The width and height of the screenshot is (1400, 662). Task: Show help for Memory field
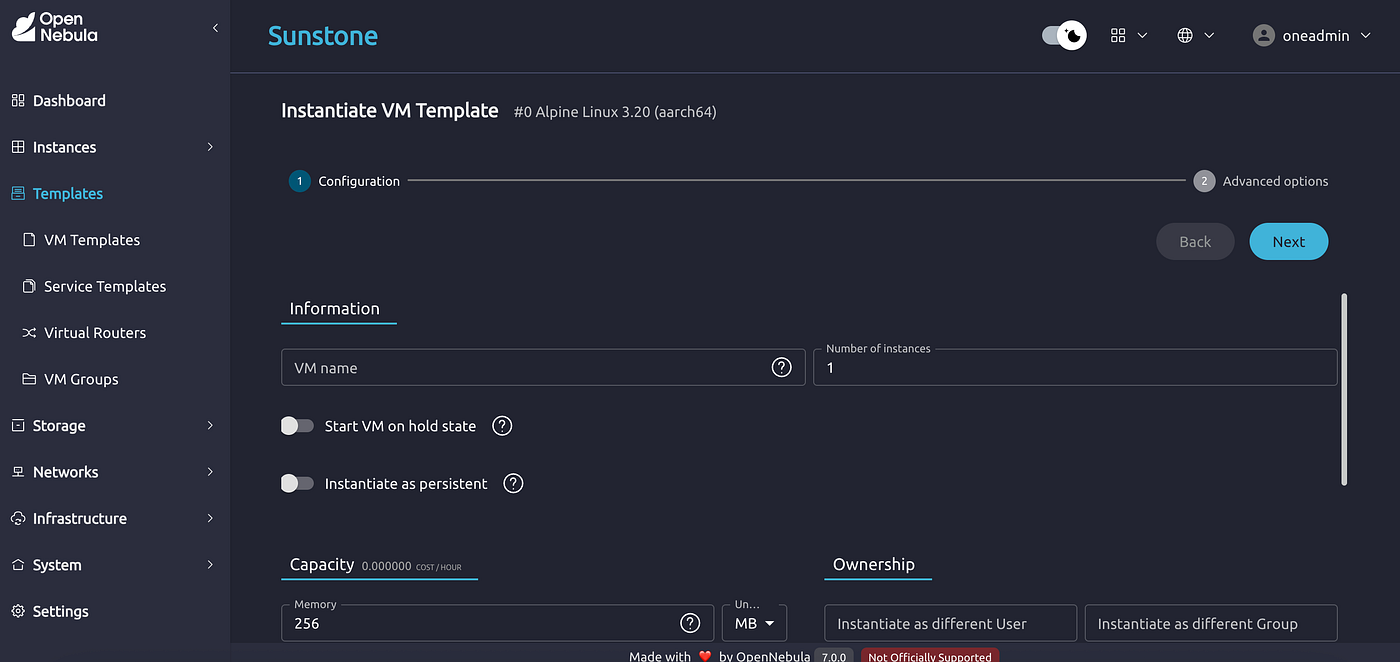[x=690, y=623]
